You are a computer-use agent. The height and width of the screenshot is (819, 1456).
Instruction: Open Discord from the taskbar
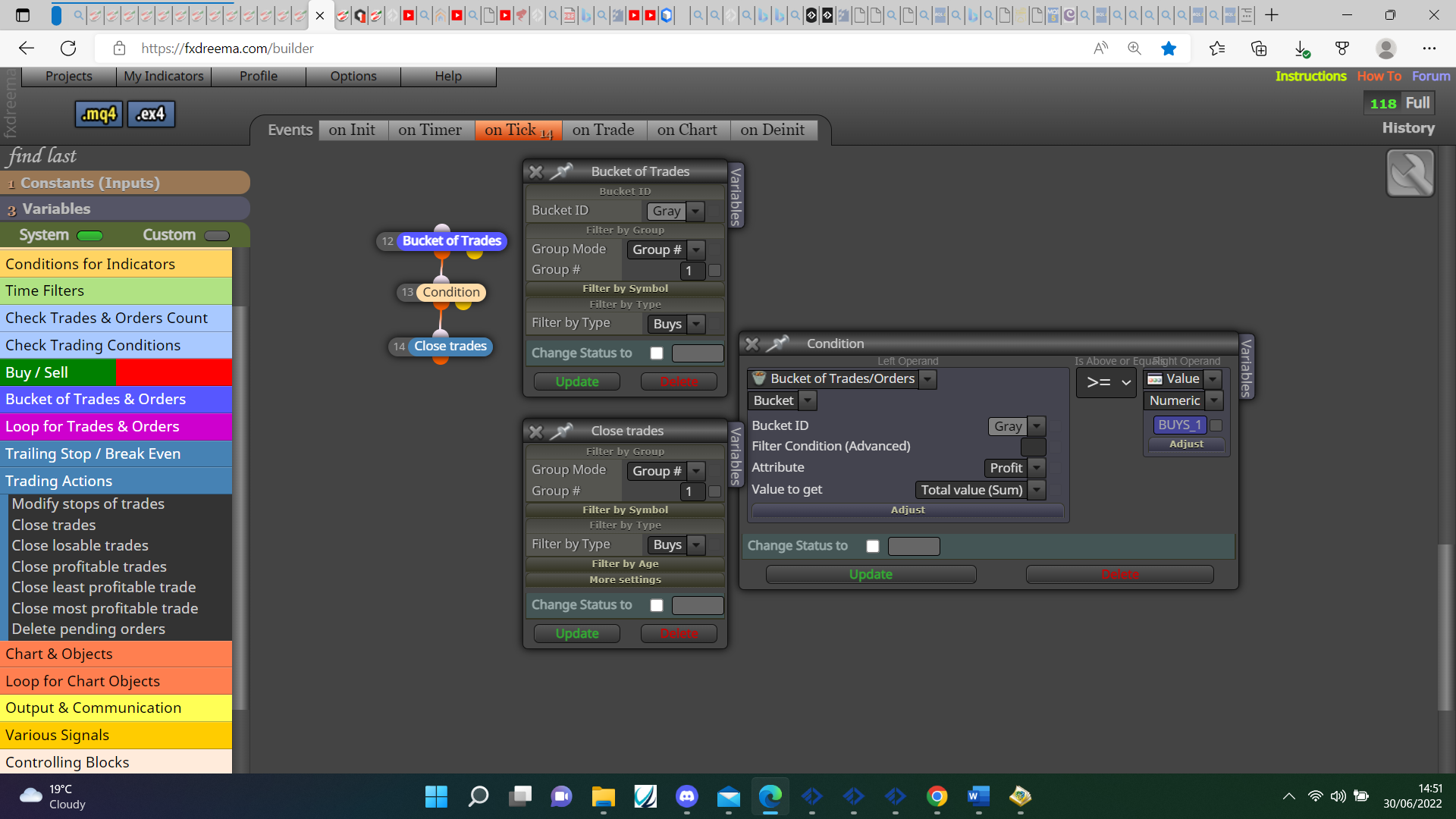(687, 796)
